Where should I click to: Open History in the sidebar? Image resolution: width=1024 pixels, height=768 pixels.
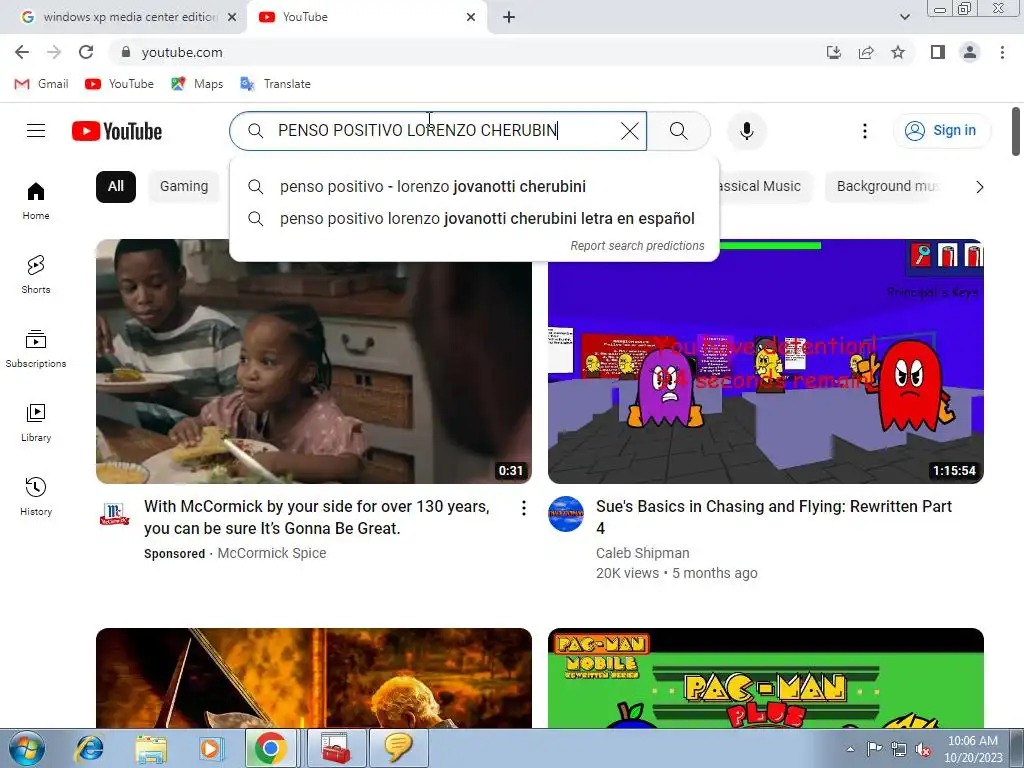[36, 497]
